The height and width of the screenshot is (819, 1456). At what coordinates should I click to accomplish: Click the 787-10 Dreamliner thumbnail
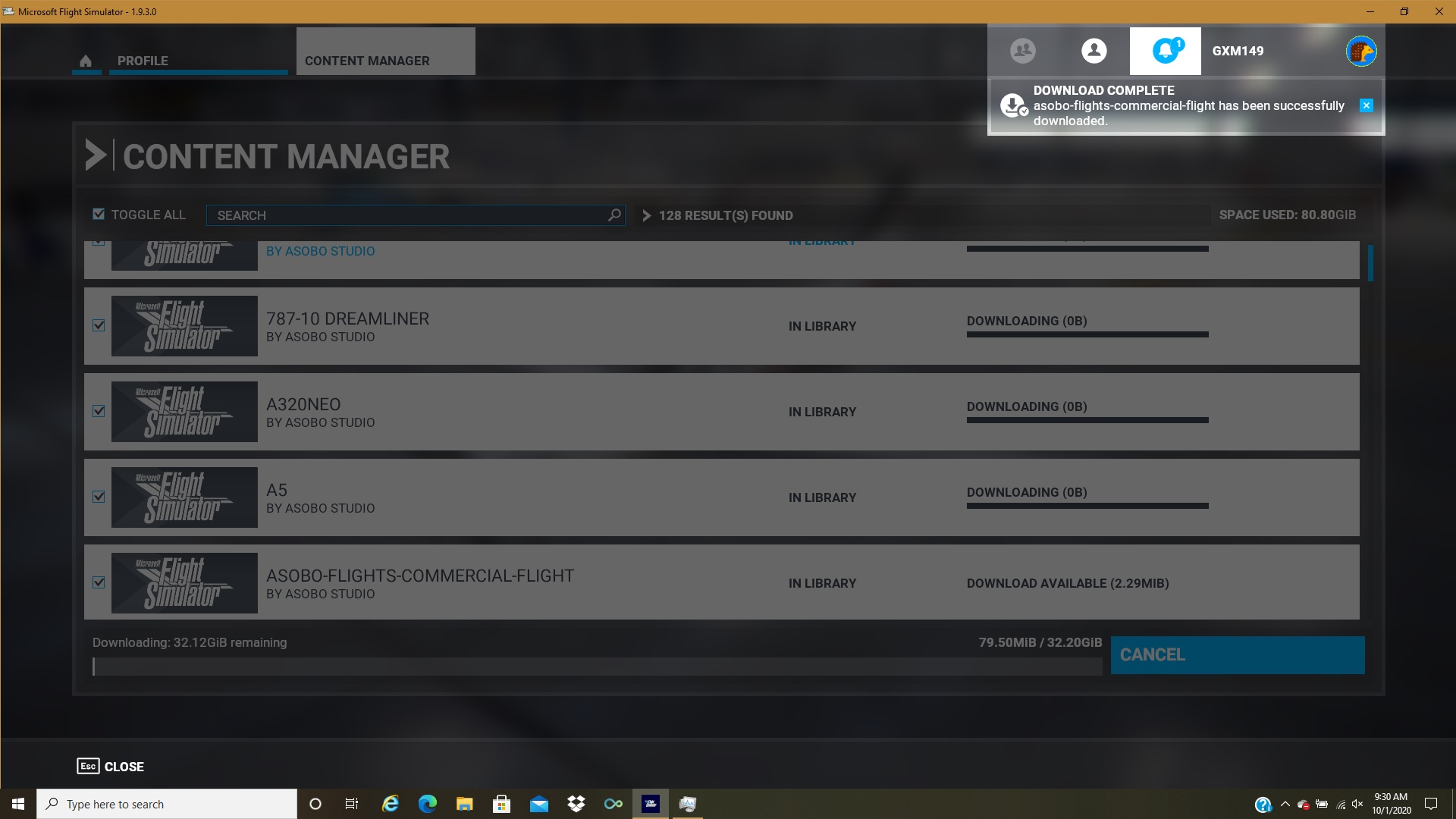(184, 326)
